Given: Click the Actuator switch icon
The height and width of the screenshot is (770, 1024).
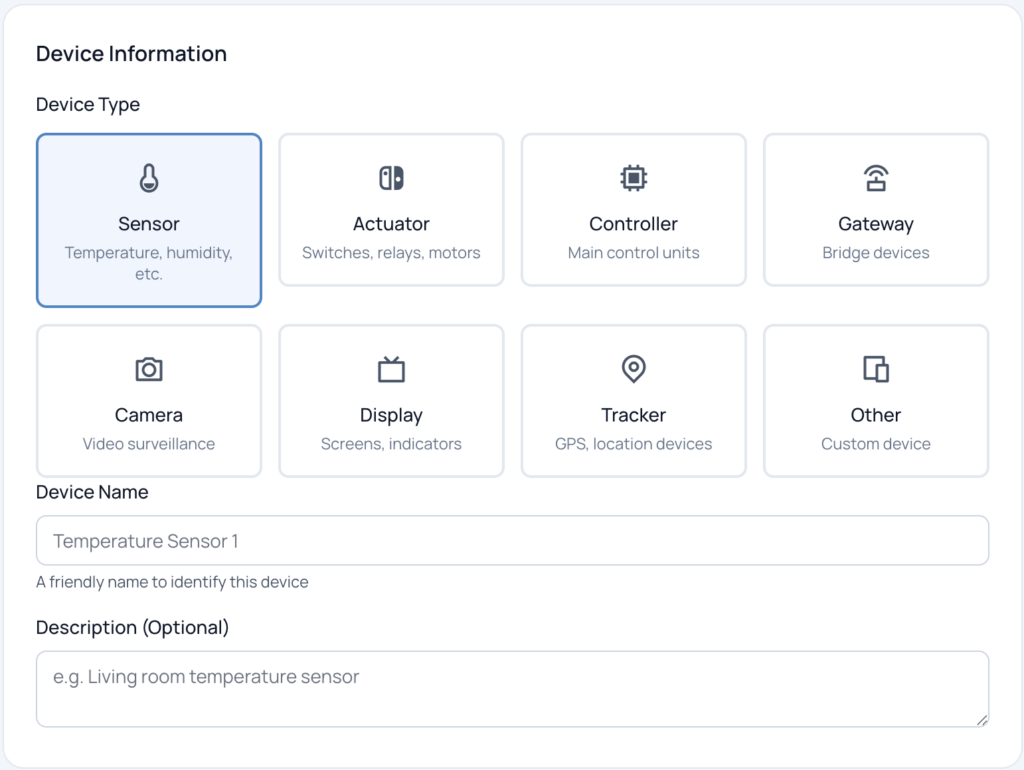Looking at the screenshot, I should coord(391,179).
